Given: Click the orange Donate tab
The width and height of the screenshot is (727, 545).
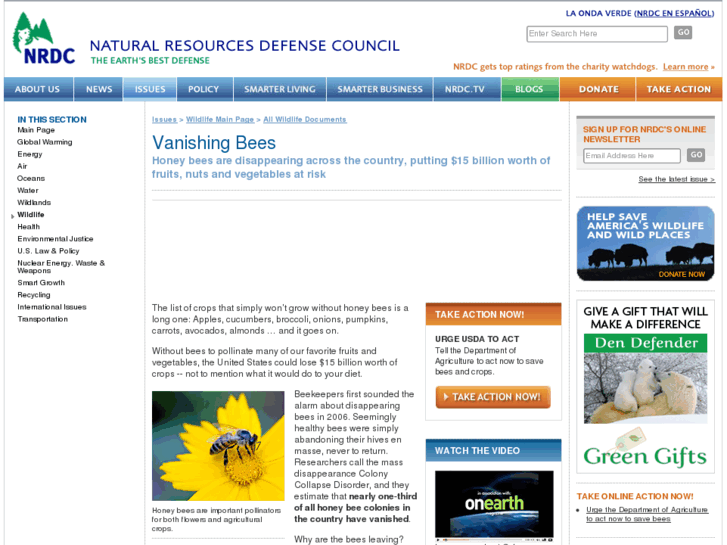Looking at the screenshot, I should click(599, 89).
